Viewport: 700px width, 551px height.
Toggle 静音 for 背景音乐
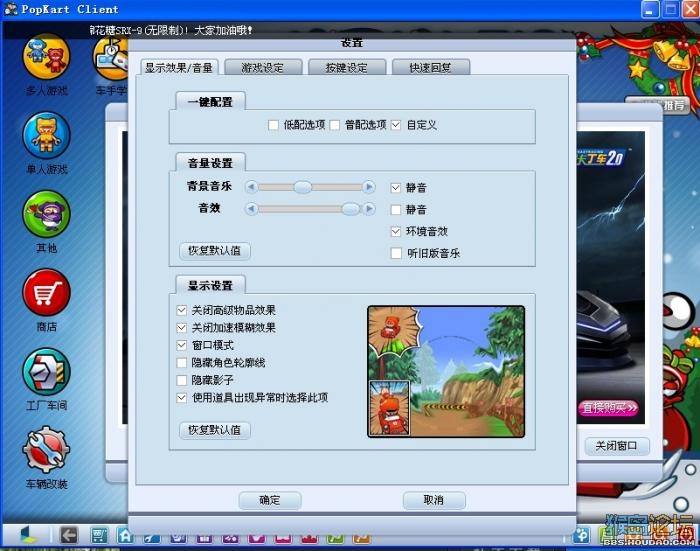click(x=396, y=188)
